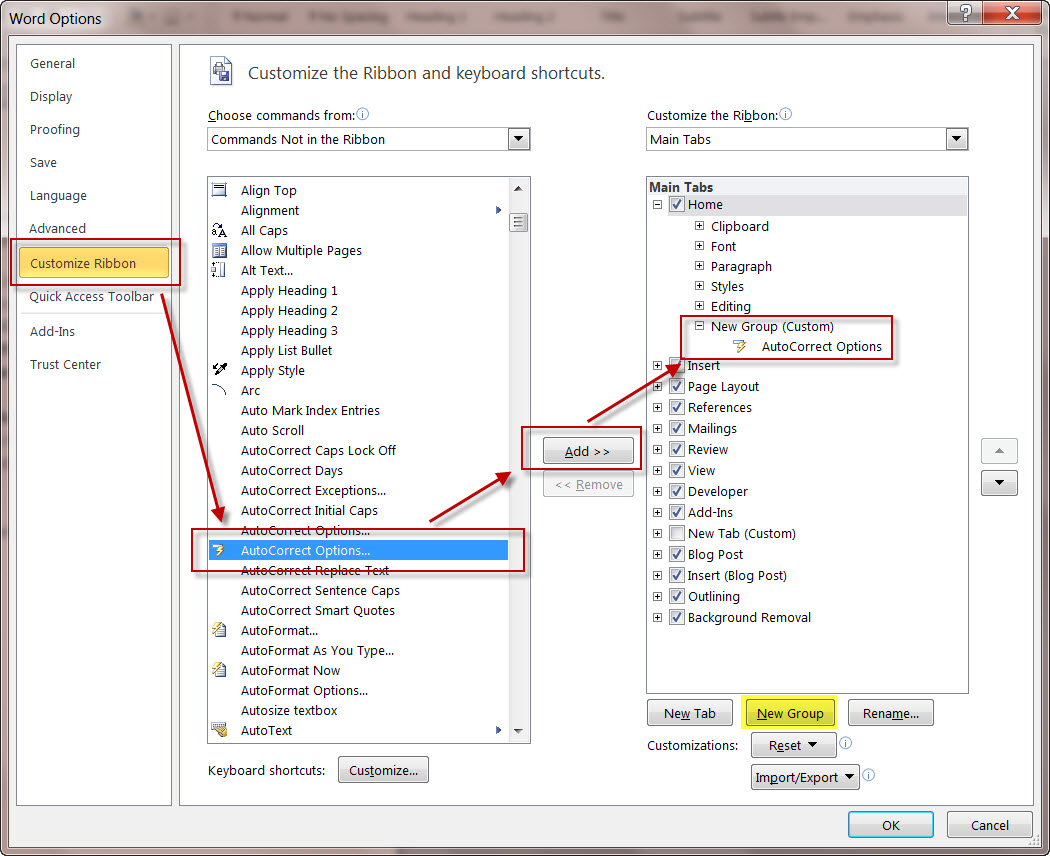Select Customize Ribbon category

click(x=94, y=263)
